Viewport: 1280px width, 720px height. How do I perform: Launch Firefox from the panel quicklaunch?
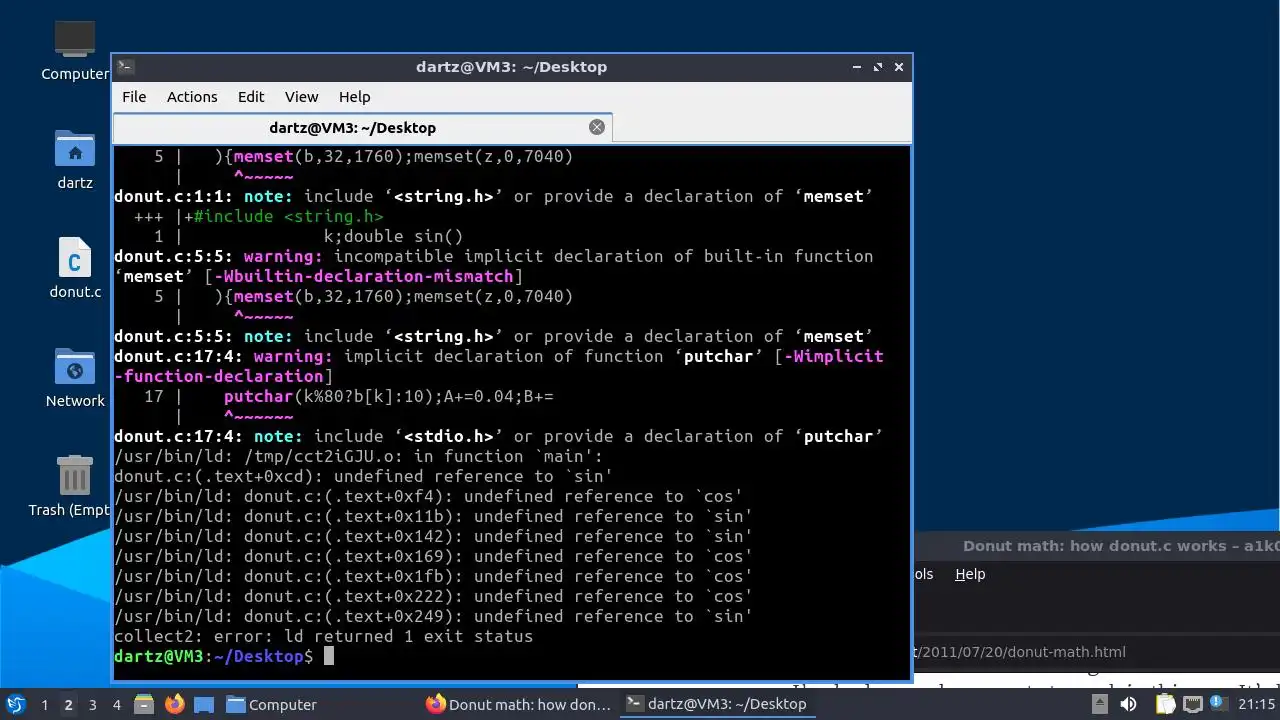click(174, 704)
